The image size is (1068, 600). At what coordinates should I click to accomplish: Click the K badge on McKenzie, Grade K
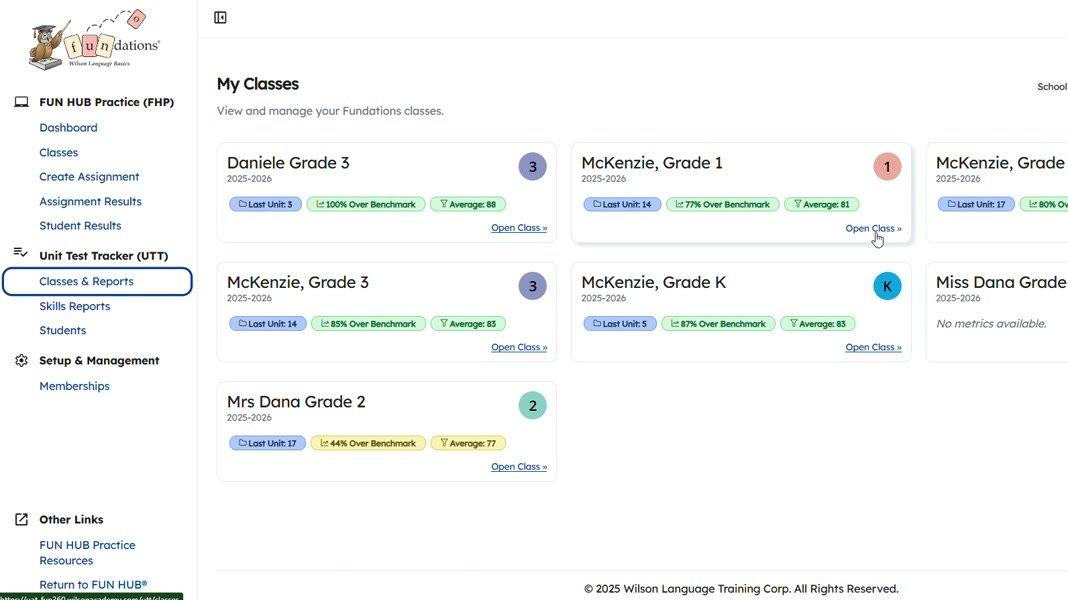[x=887, y=286]
